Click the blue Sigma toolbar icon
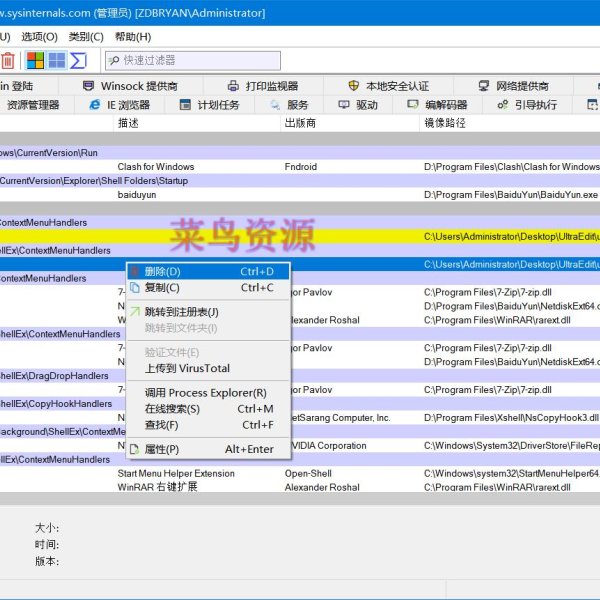600x600 pixels. (x=78, y=60)
